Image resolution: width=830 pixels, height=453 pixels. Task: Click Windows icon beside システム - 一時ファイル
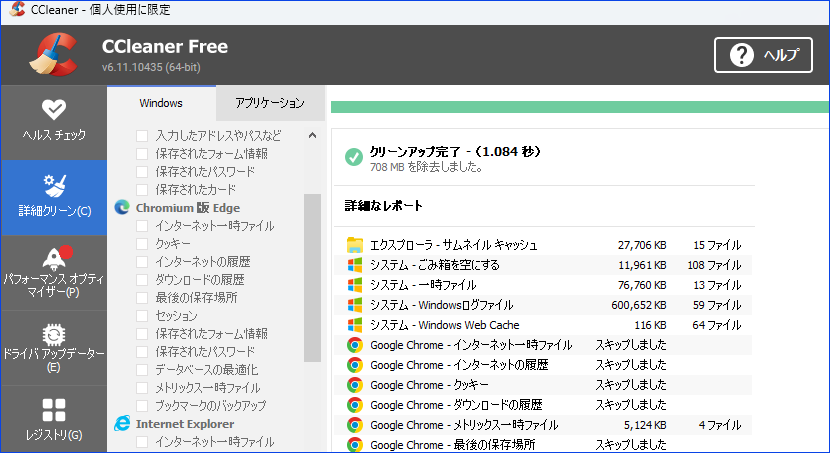tap(355, 285)
